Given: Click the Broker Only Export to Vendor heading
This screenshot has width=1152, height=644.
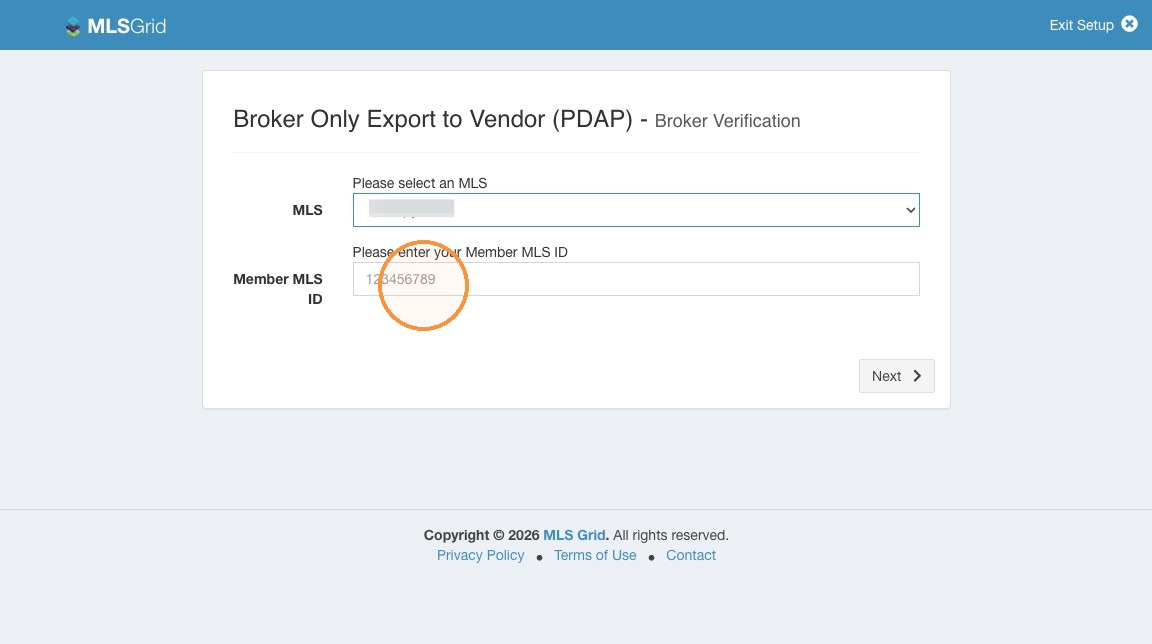Looking at the screenshot, I should [x=433, y=119].
